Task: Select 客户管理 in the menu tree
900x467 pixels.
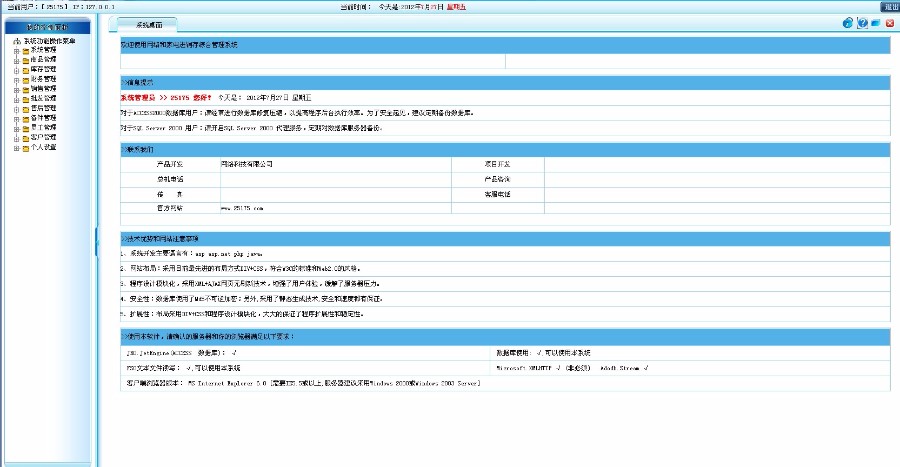Action: coord(43,138)
